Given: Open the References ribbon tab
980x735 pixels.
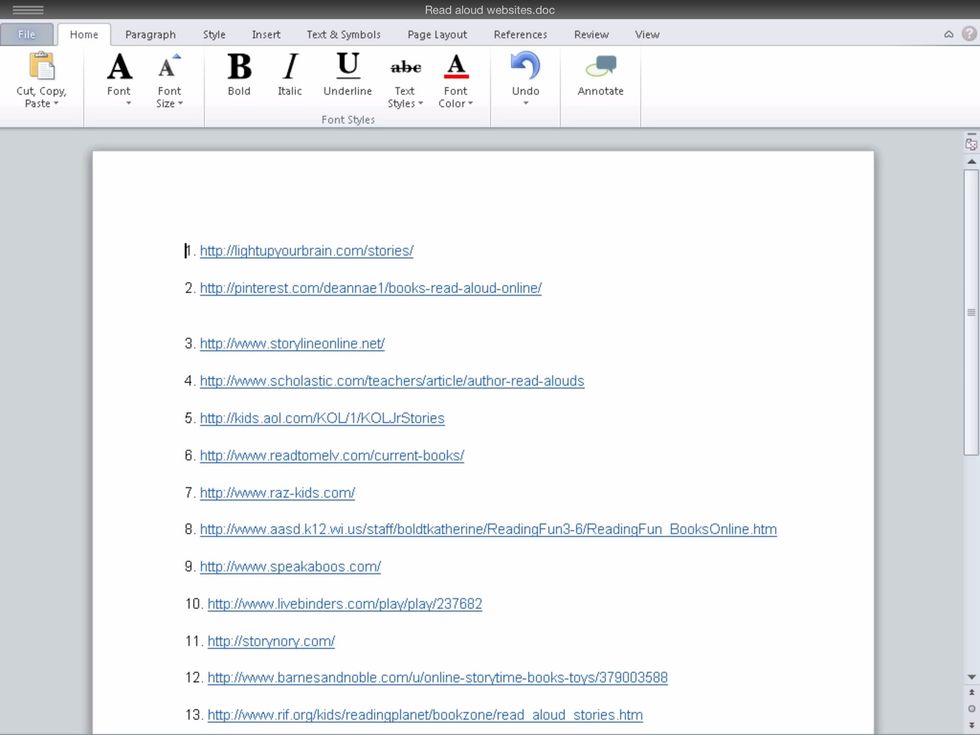Looking at the screenshot, I should point(520,33).
